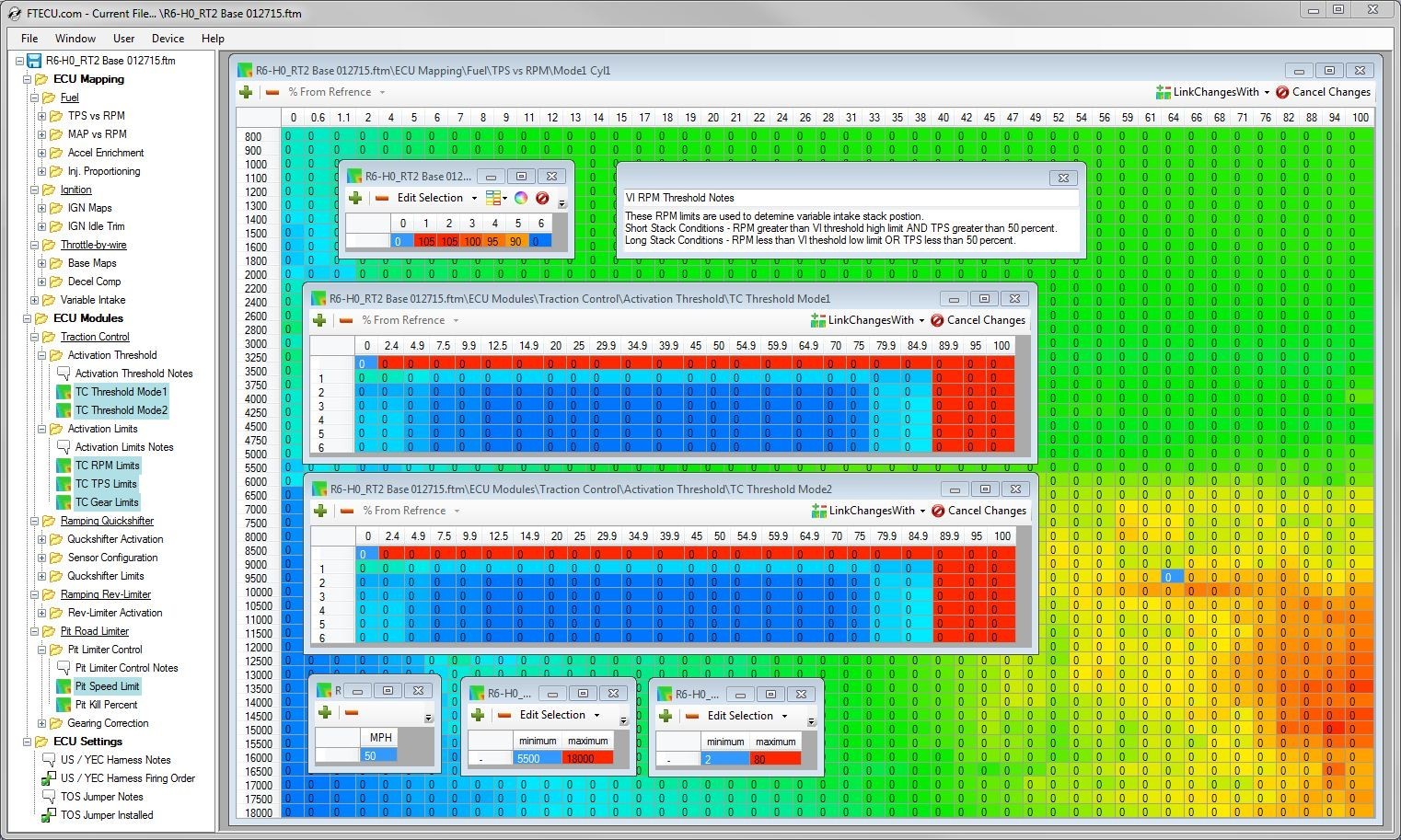Collapse the Traction Control tree node
Image resolution: width=1401 pixels, height=840 pixels.
[x=34, y=337]
